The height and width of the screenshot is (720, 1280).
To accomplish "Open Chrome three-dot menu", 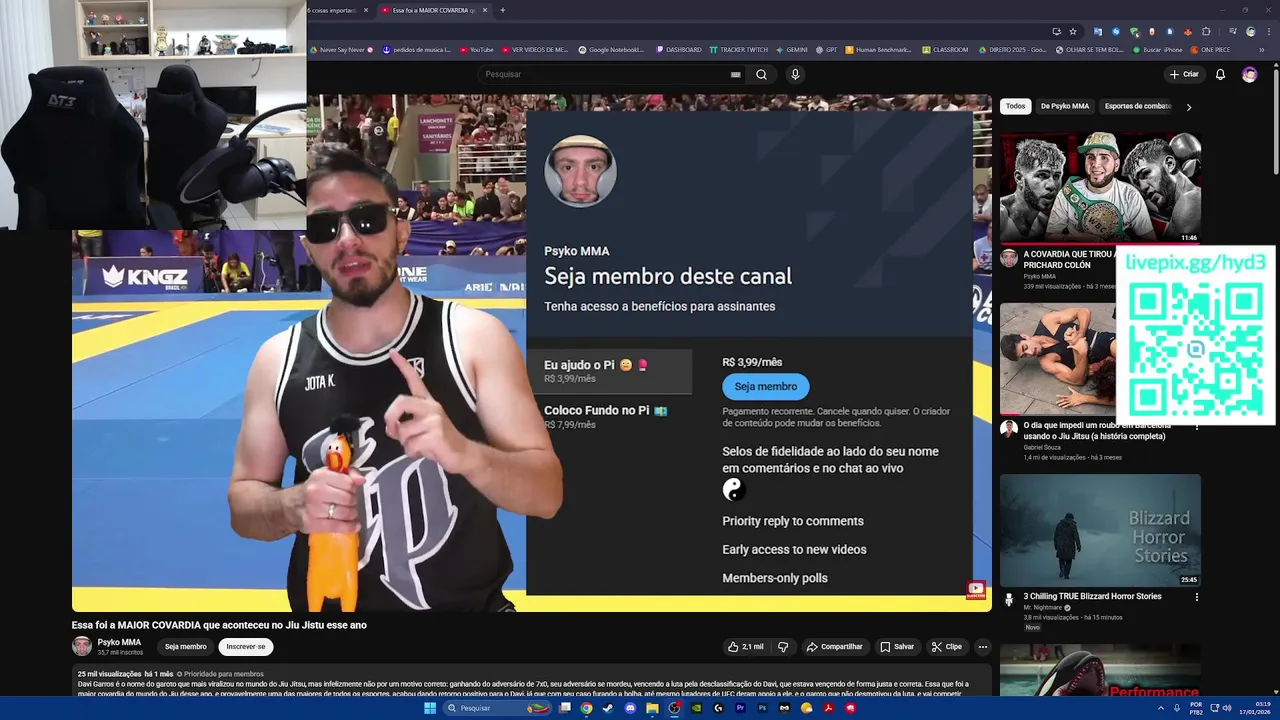I will pyautogui.click(x=1269, y=31).
